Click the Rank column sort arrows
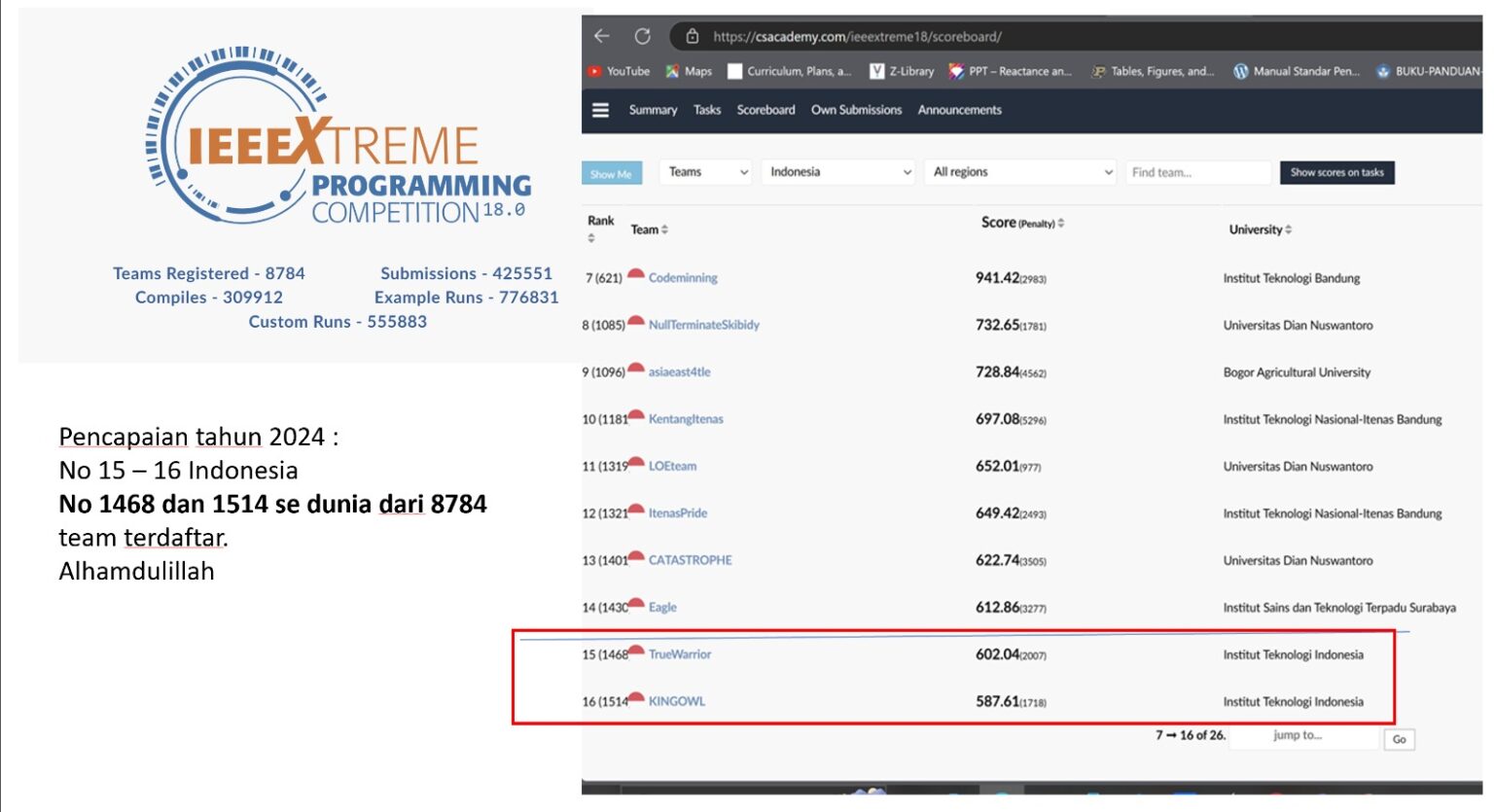The image size is (1494, 812). (591, 238)
